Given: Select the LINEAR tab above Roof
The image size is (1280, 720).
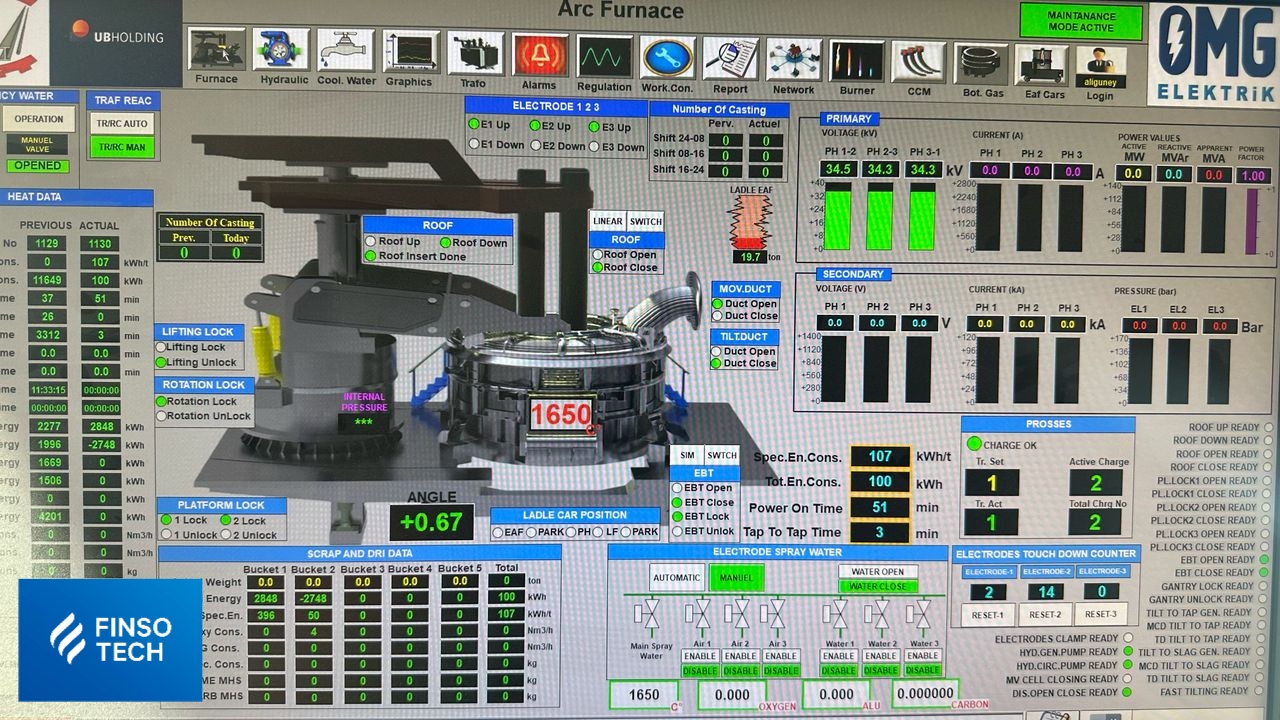Looking at the screenshot, I should pos(607,222).
